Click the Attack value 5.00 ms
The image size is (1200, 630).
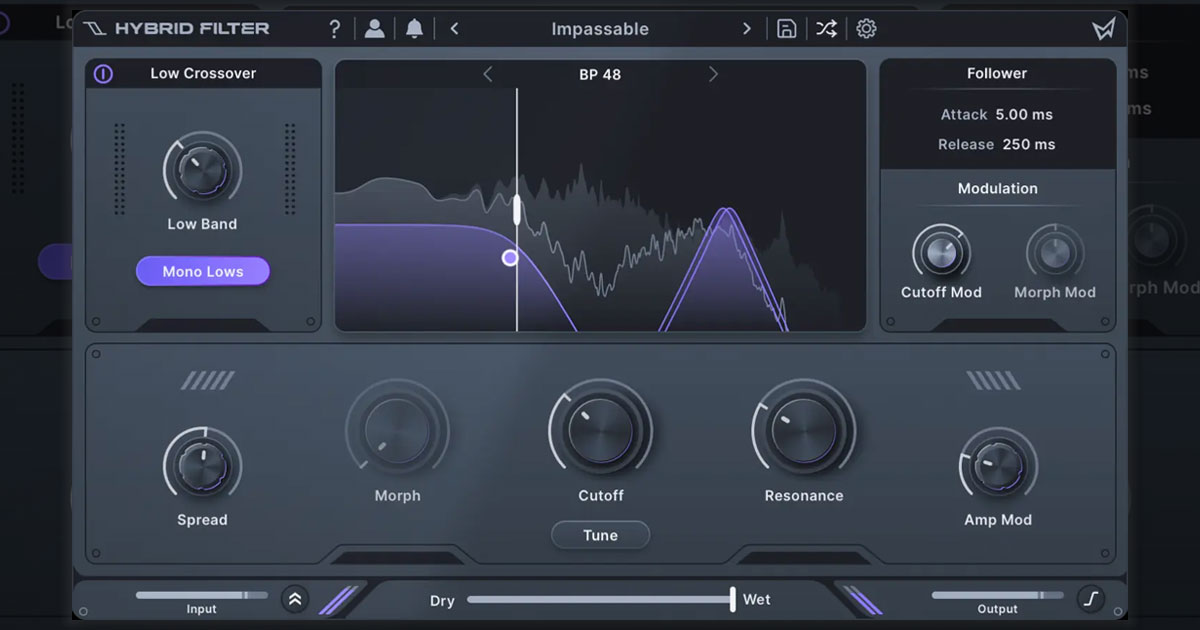point(1024,115)
